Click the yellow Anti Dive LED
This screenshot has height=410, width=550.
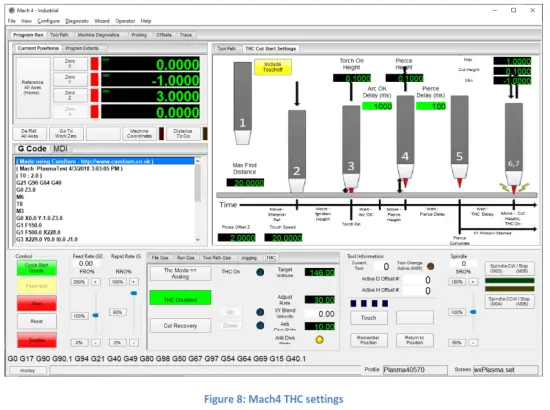(x=319, y=339)
